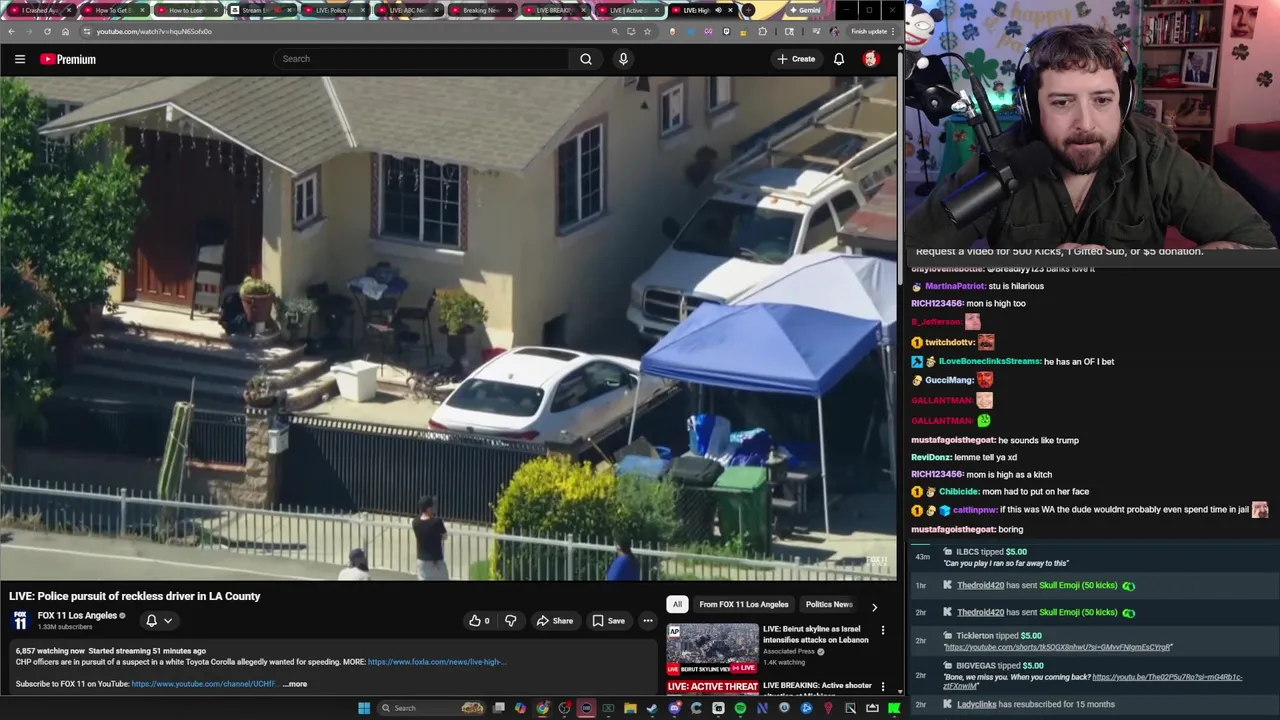
Task: Click the Windows taskbar search box
Action: [432, 708]
